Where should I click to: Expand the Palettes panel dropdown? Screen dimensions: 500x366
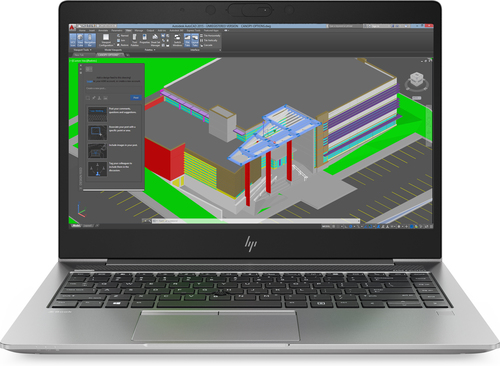pos(149,50)
